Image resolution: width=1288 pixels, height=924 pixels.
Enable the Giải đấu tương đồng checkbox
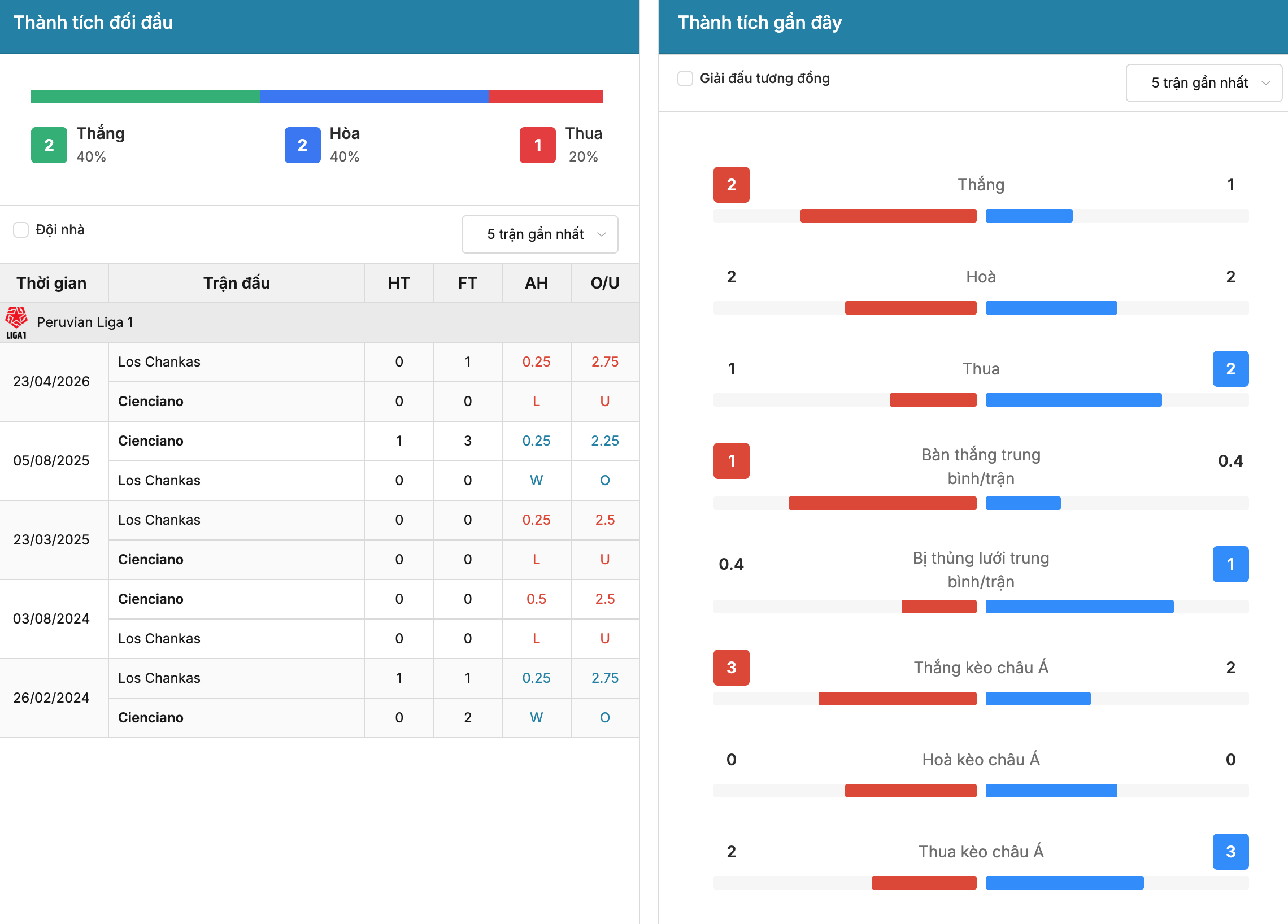click(x=685, y=79)
